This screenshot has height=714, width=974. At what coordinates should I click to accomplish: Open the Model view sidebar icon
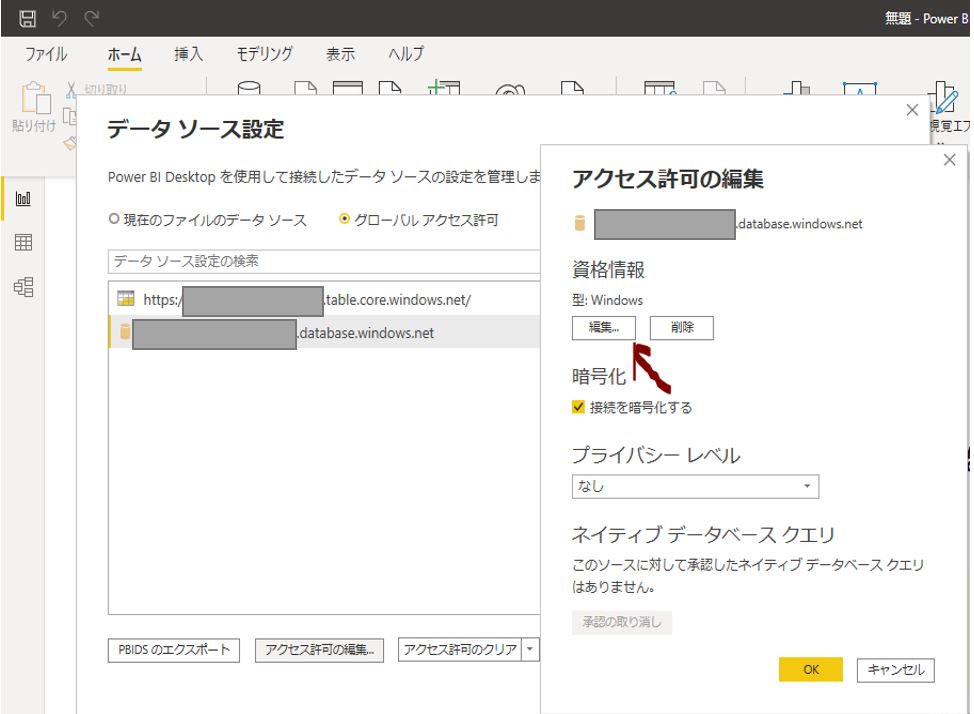point(23,288)
